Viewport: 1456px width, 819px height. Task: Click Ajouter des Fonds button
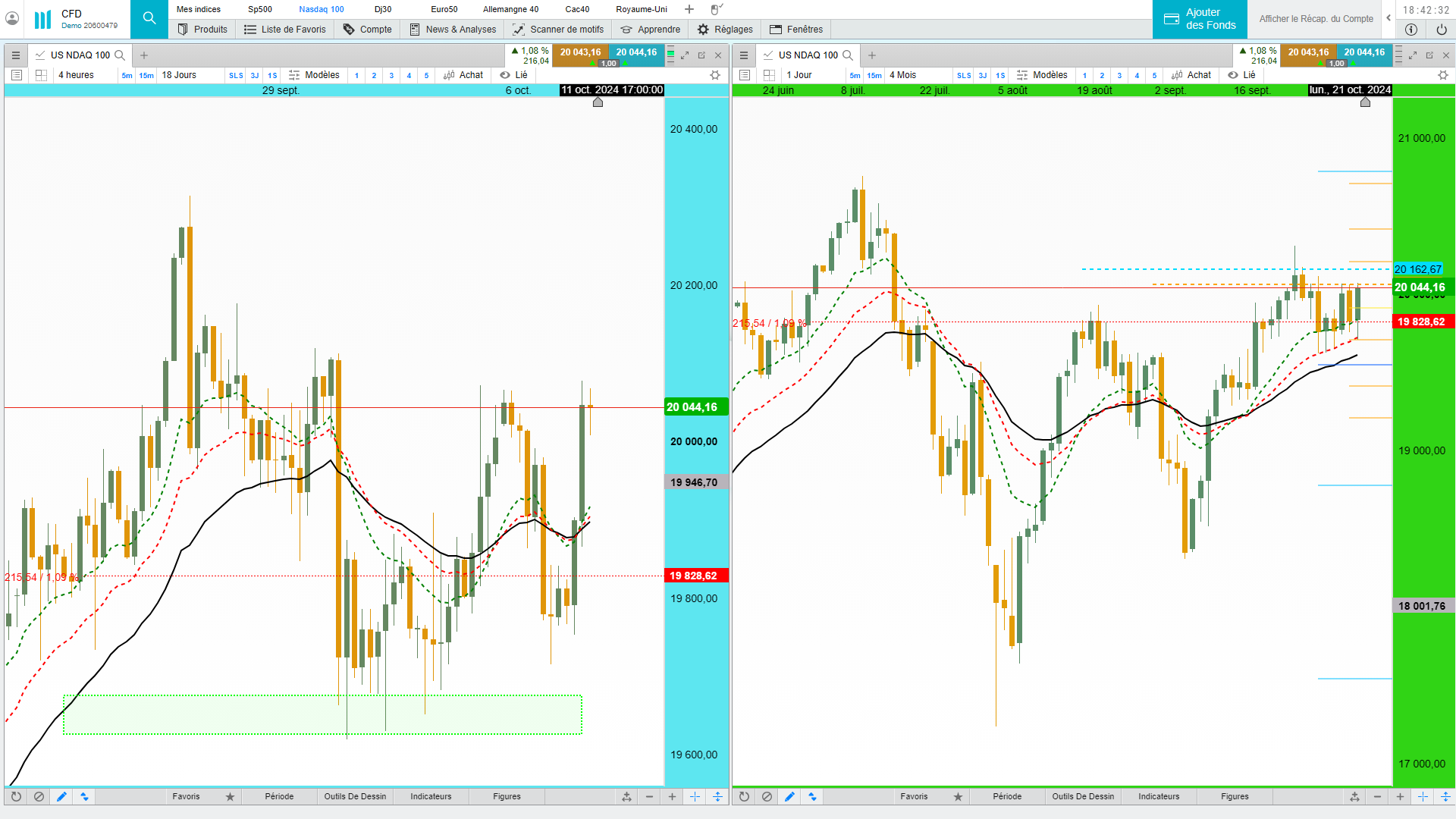[1200, 19]
